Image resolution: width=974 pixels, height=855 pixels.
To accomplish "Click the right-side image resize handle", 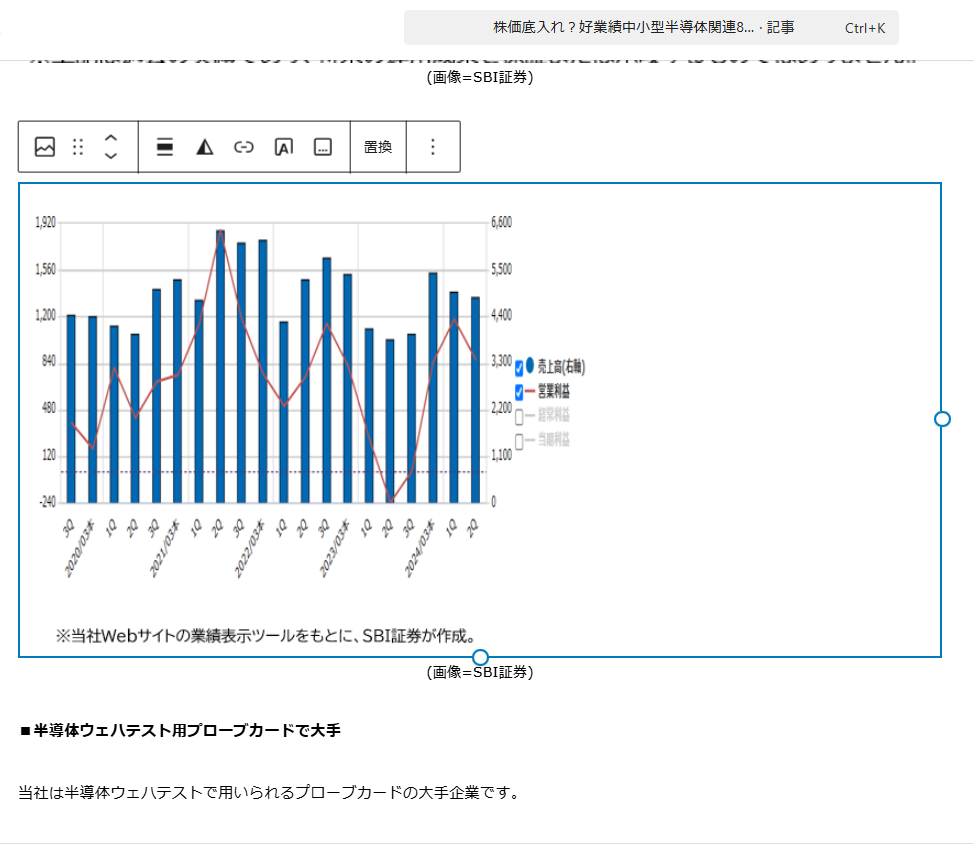I will point(941,419).
